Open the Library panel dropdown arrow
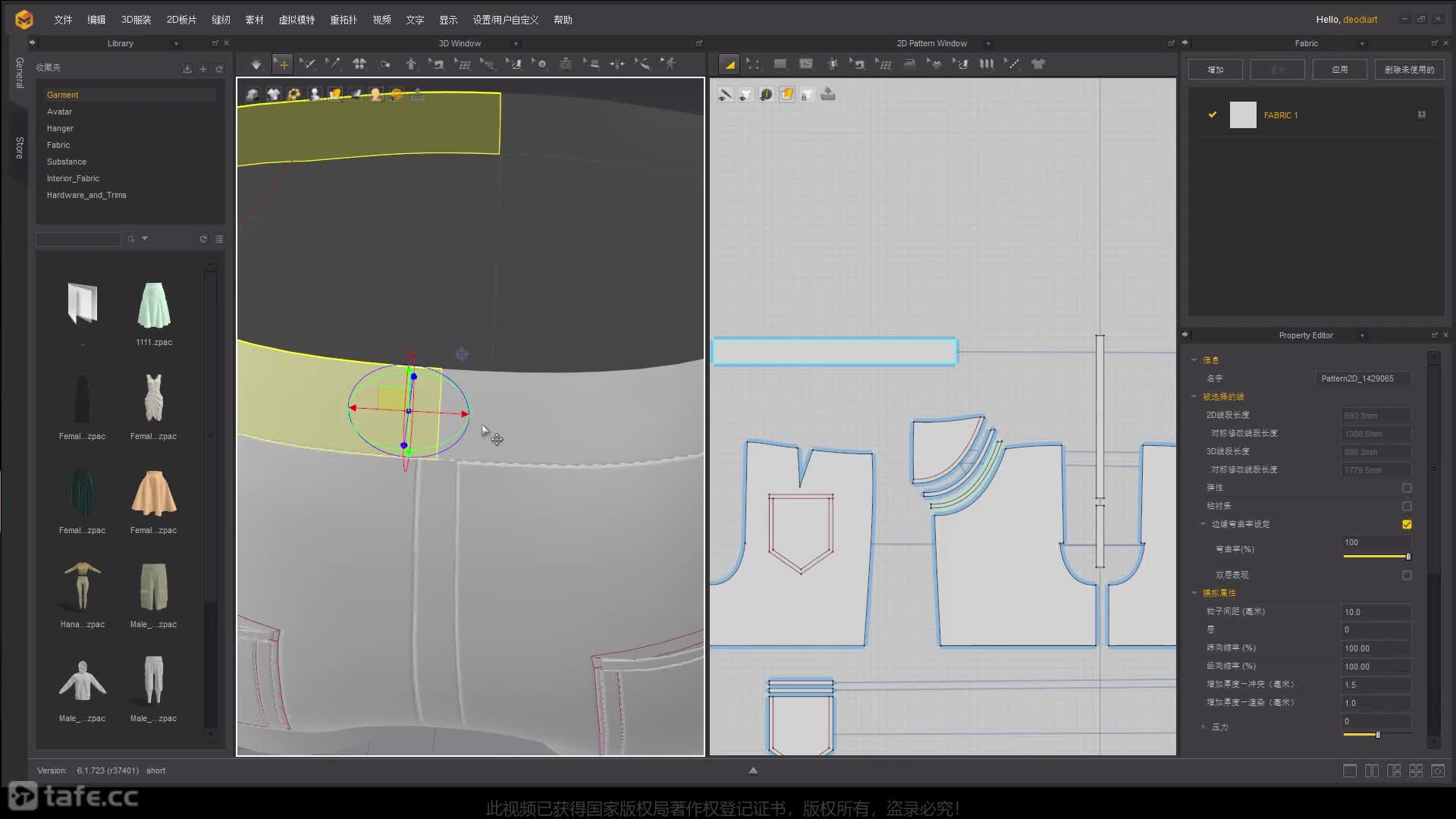The image size is (1456, 819). click(x=176, y=44)
